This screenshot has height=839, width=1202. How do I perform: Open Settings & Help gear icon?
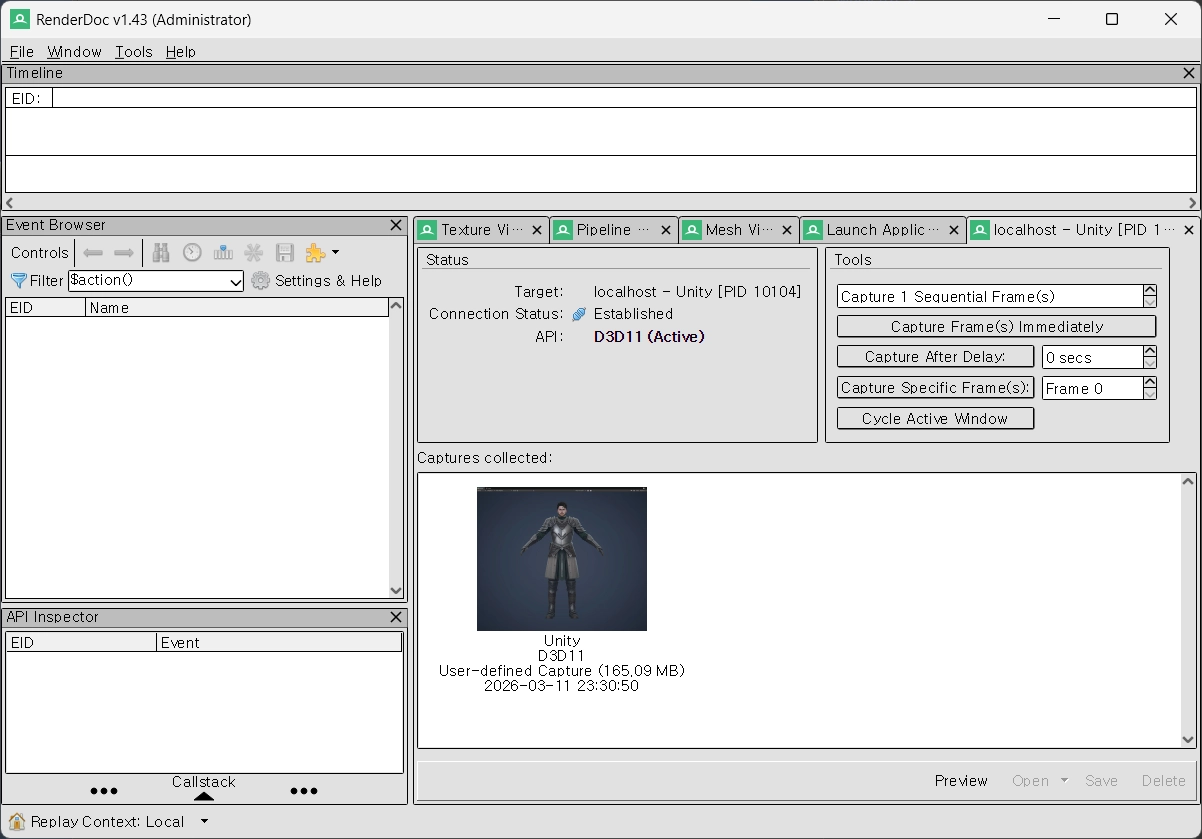click(261, 281)
